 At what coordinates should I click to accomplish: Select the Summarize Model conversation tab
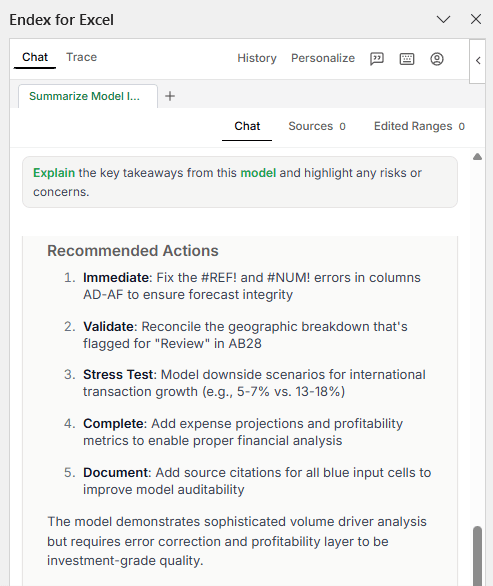pyautogui.click(x=88, y=96)
